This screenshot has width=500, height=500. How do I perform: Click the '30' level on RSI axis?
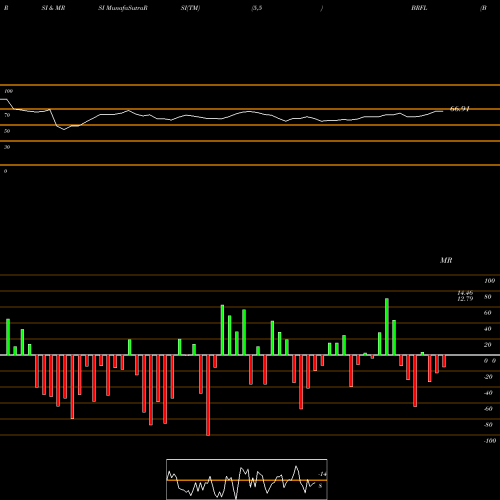point(7,147)
